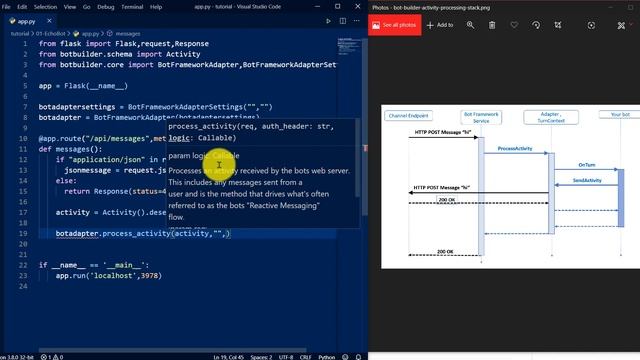This screenshot has height=360, width=640.
Task: Click the CRLF line ending selector
Action: (306, 357)
